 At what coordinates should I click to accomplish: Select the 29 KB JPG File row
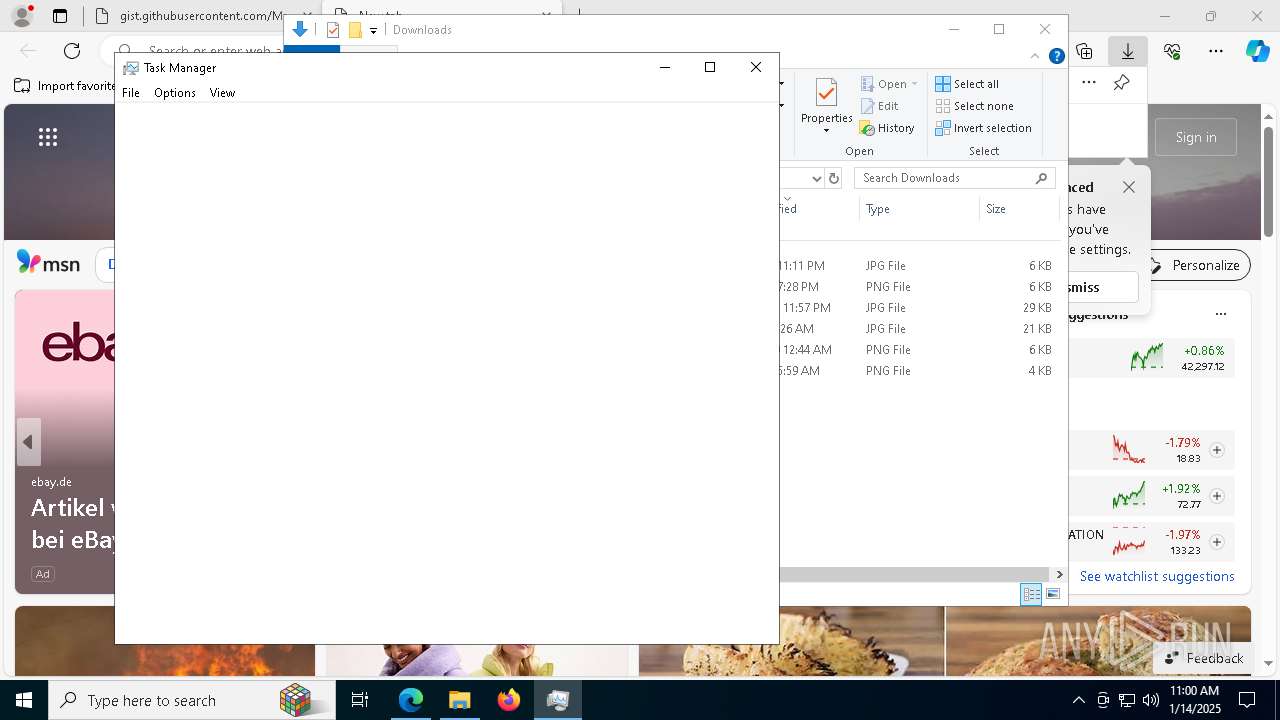click(918, 308)
